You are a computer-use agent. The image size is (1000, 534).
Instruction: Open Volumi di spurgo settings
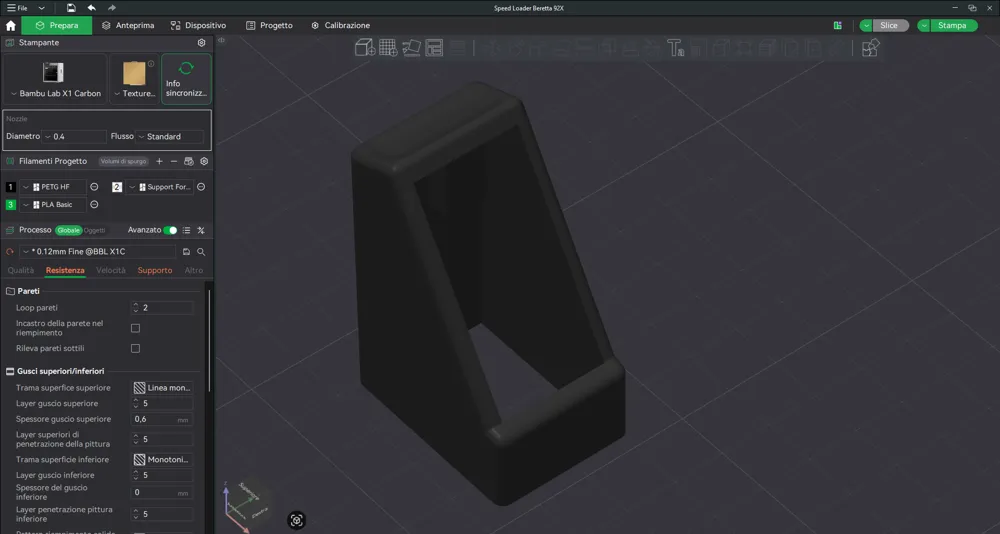(x=124, y=161)
